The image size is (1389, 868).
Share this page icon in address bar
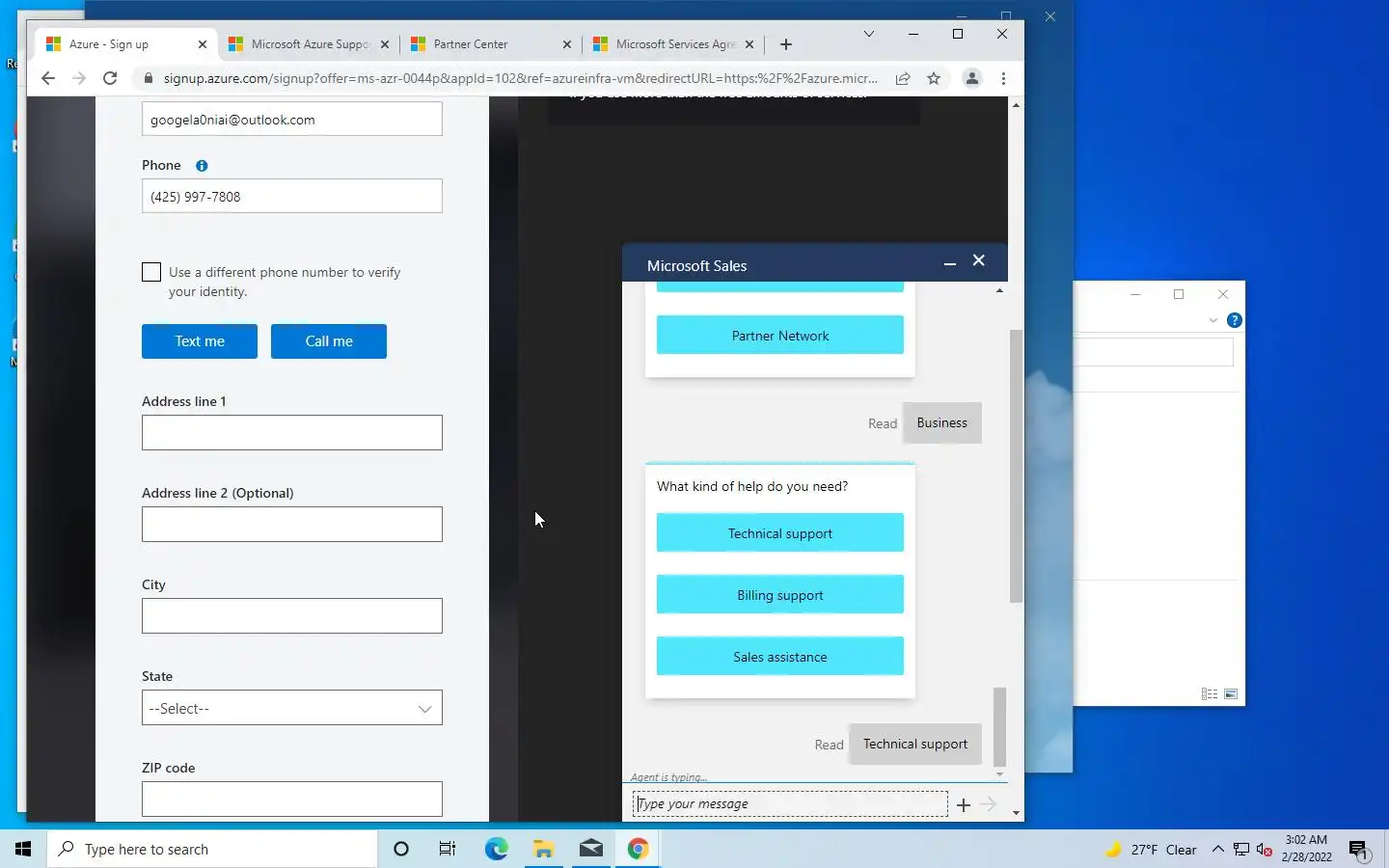click(x=903, y=79)
